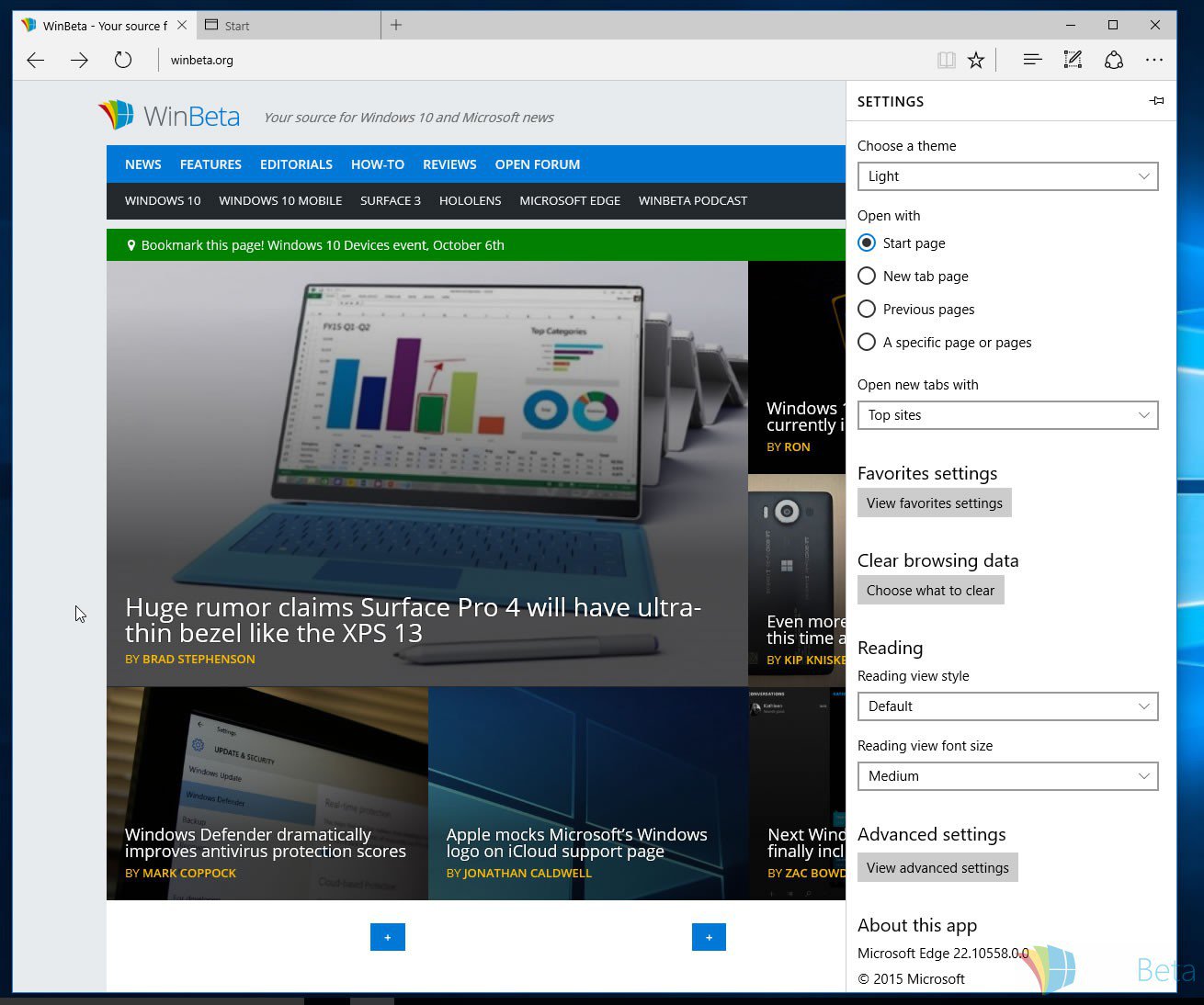Open HOW-TO in site menu
Image resolution: width=1204 pixels, height=1005 pixels.
click(x=378, y=164)
